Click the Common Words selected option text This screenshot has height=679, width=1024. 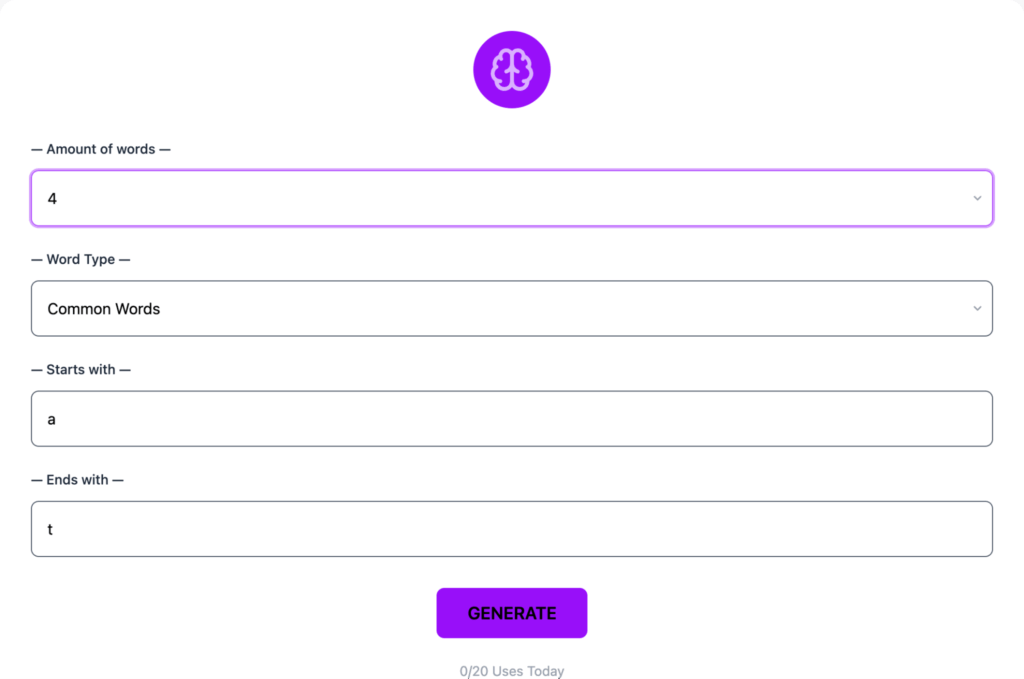pyautogui.click(x=104, y=309)
